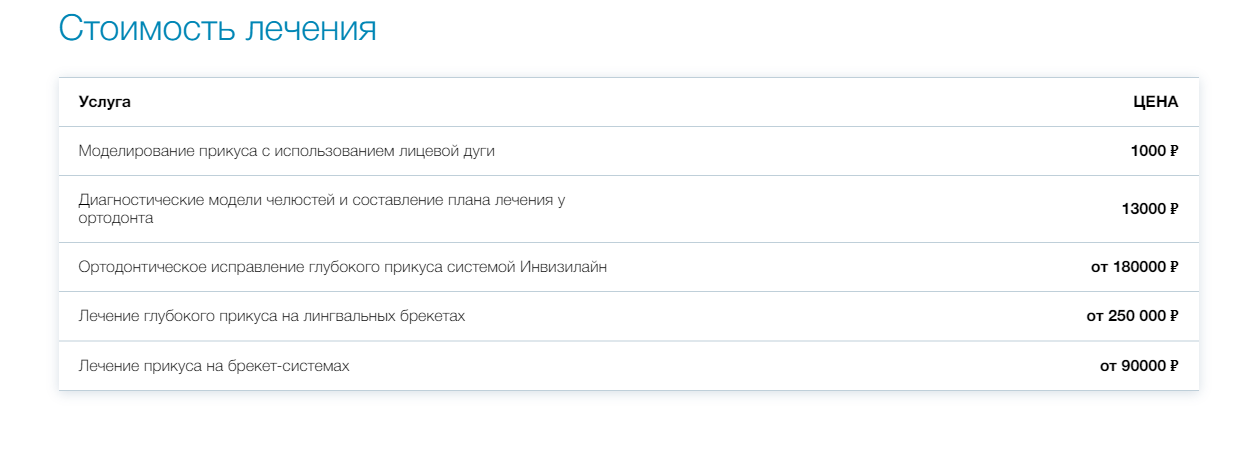The width and height of the screenshot is (1247, 469).
Task: Select Лечение прикуса на брекет-системах row
Action: pyautogui.click(x=629, y=366)
